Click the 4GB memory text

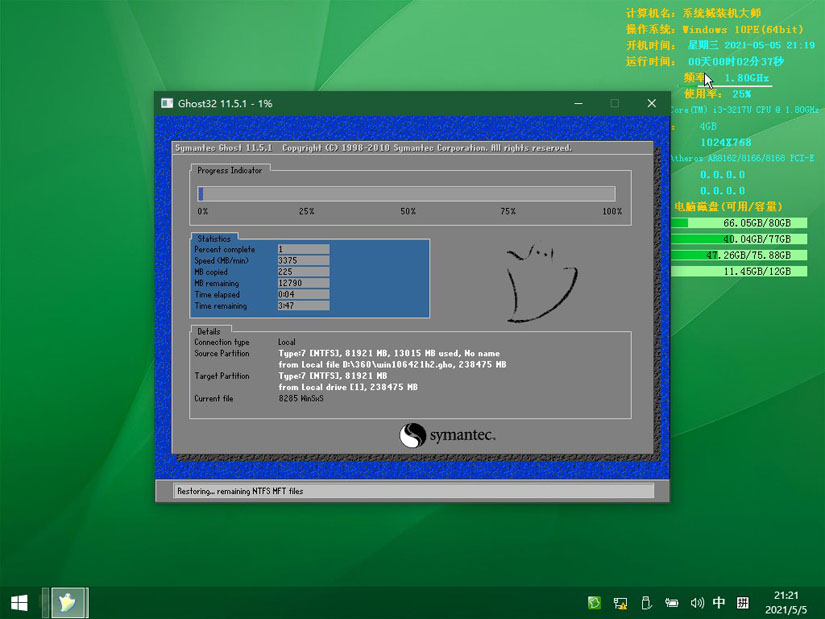[708, 126]
